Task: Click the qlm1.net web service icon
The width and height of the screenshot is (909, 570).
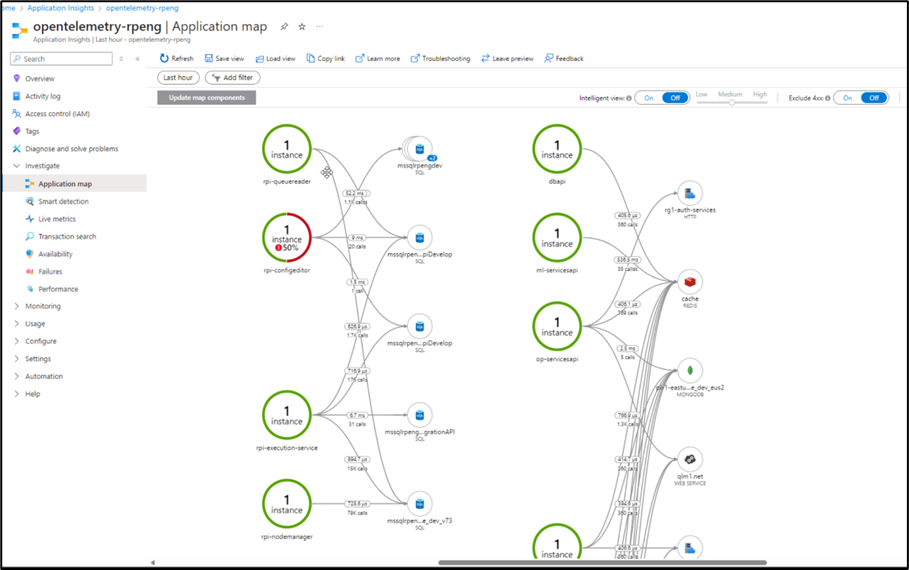Action: point(690,459)
